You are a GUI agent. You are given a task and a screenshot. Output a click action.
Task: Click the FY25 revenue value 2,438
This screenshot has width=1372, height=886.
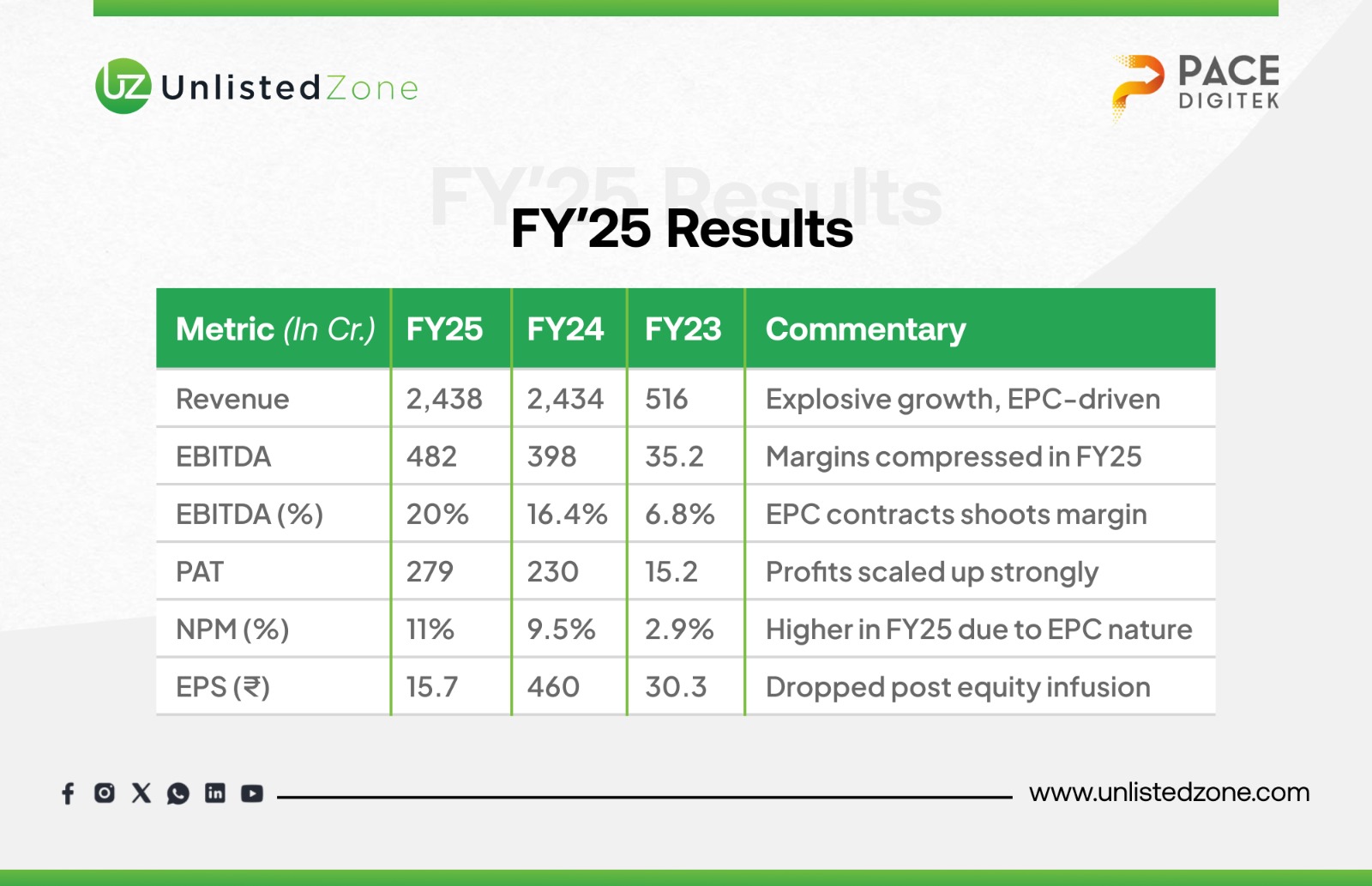[x=444, y=399]
